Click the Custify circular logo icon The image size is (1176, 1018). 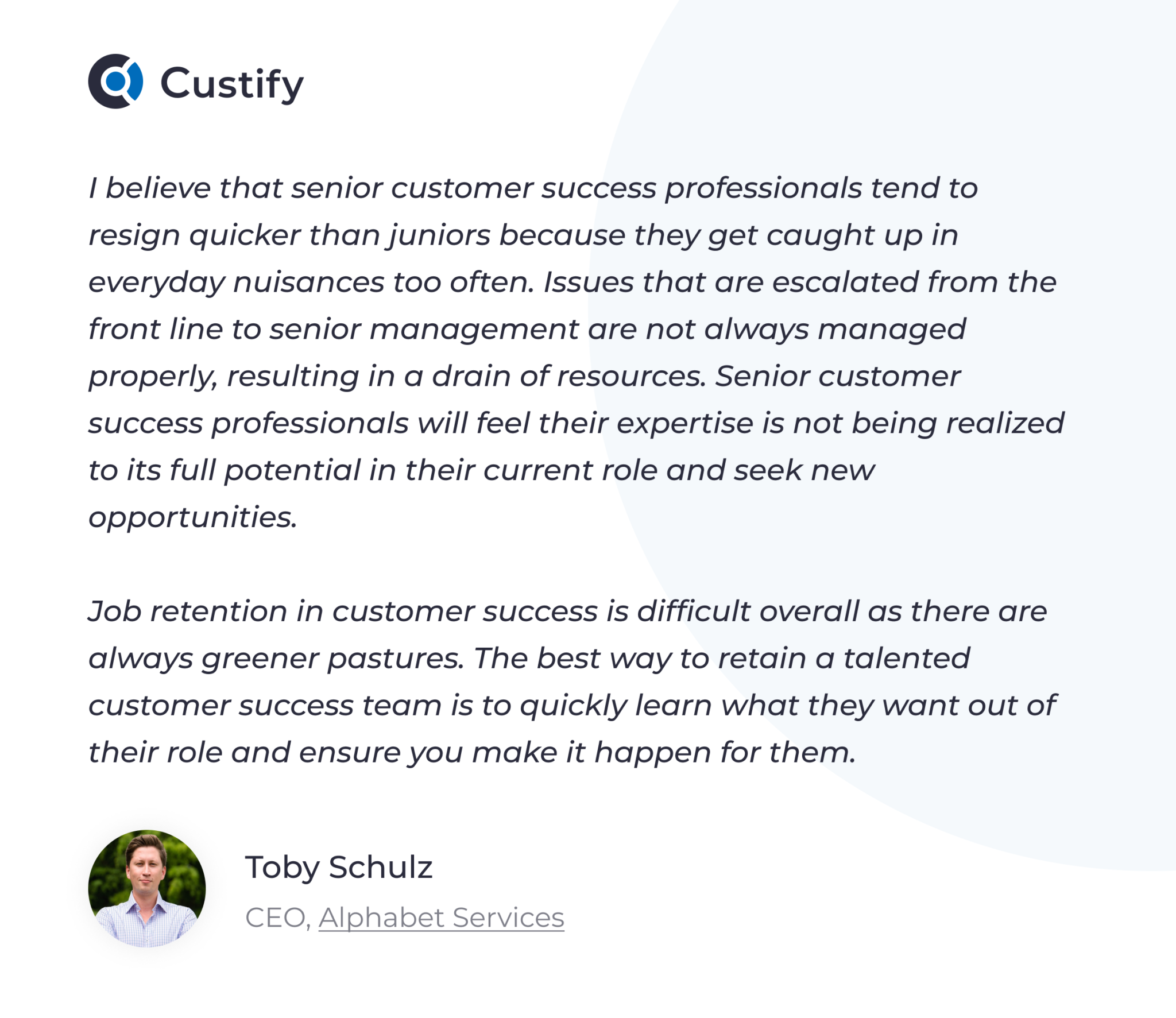pyautogui.click(x=115, y=82)
